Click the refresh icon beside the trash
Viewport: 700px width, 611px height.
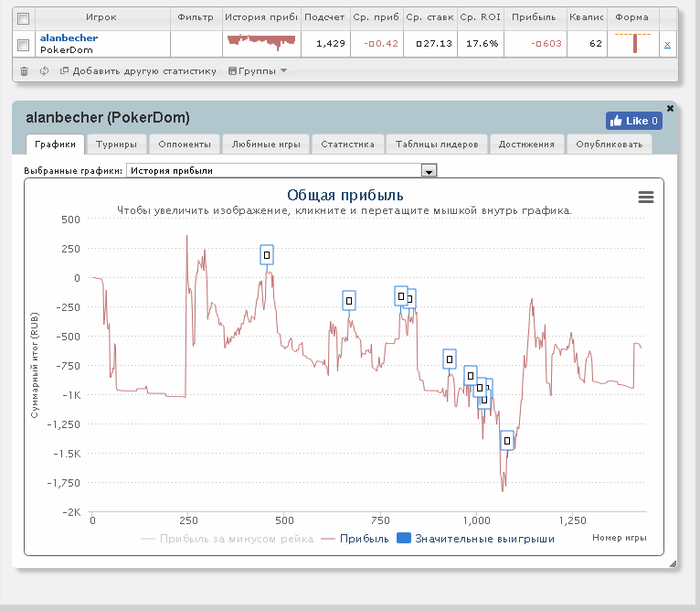pos(44,71)
